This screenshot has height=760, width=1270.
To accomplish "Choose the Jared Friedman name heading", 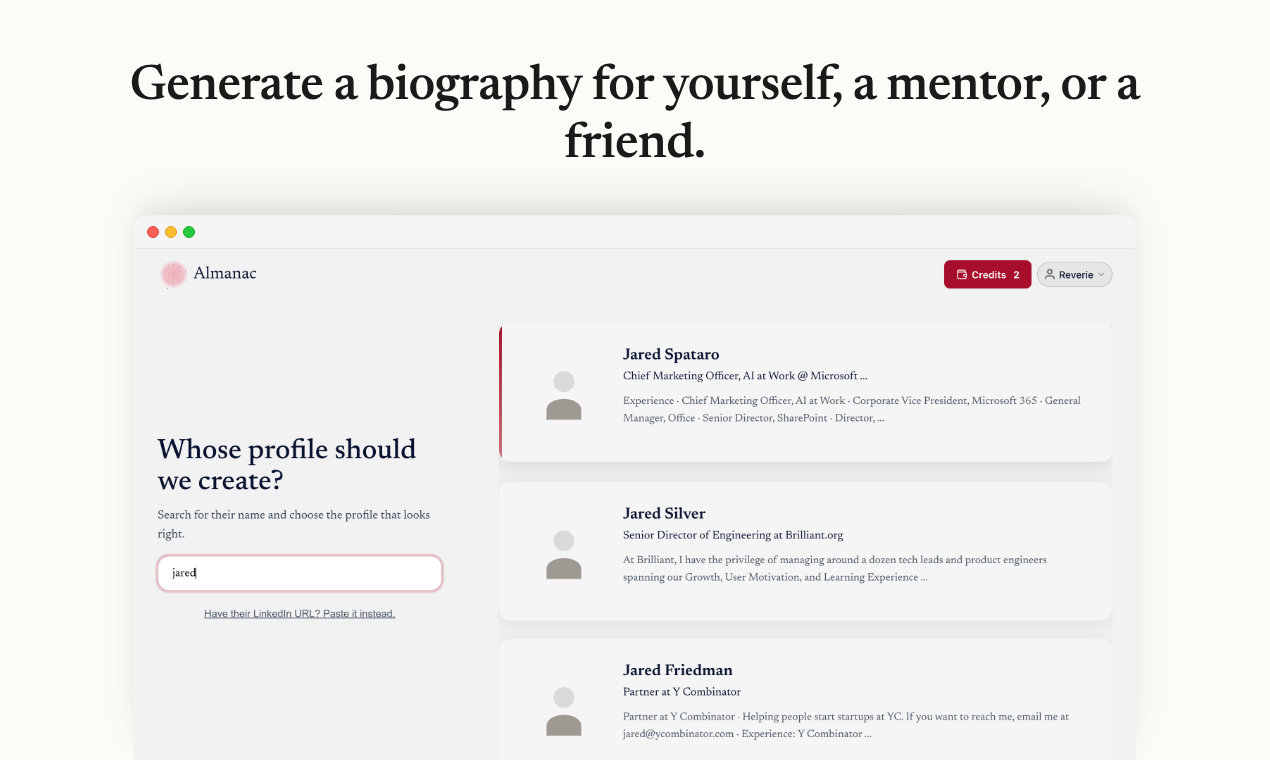I will [x=677, y=670].
